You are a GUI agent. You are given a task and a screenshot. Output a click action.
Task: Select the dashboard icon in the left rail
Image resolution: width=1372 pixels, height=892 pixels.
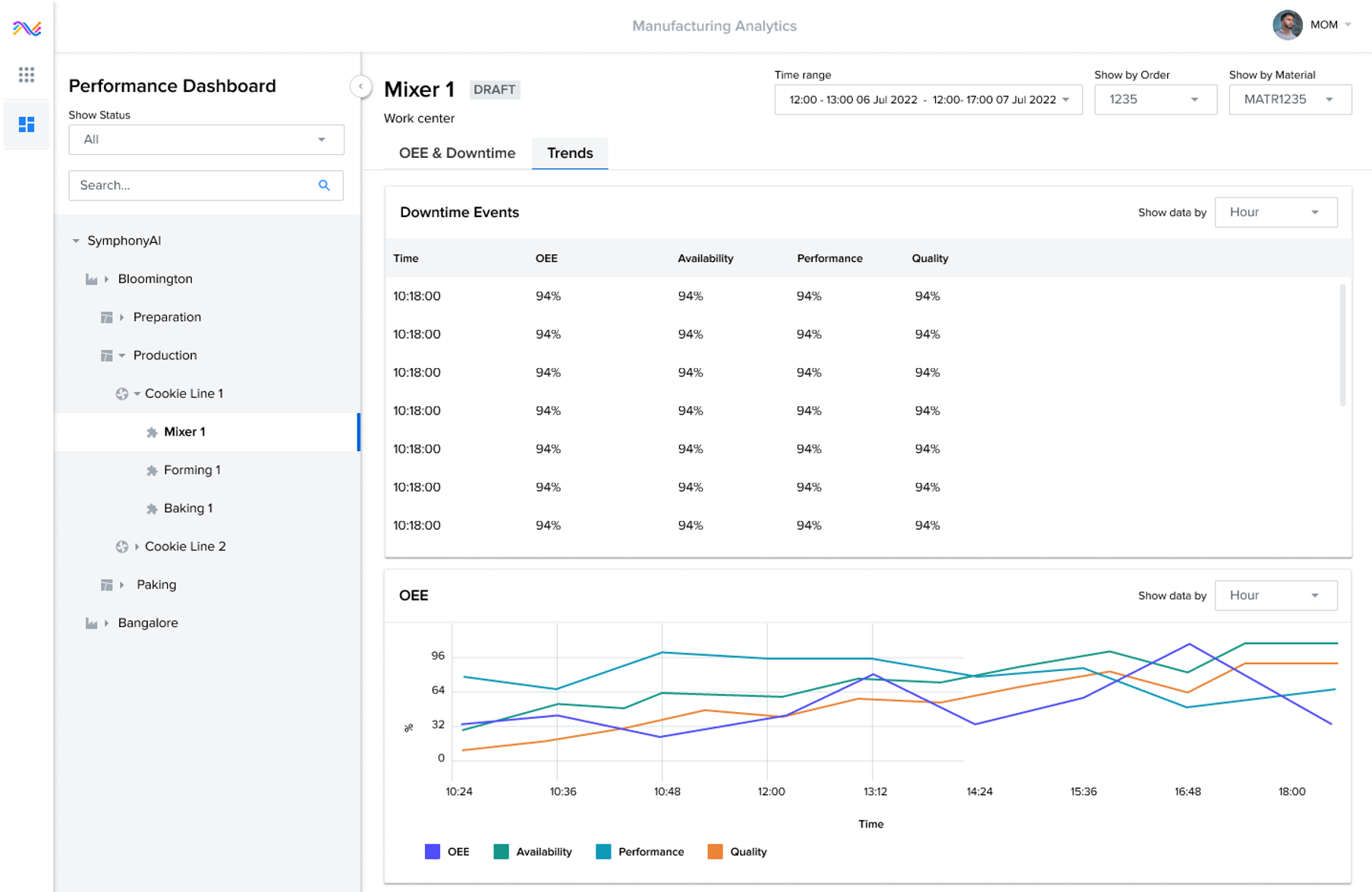click(x=26, y=124)
